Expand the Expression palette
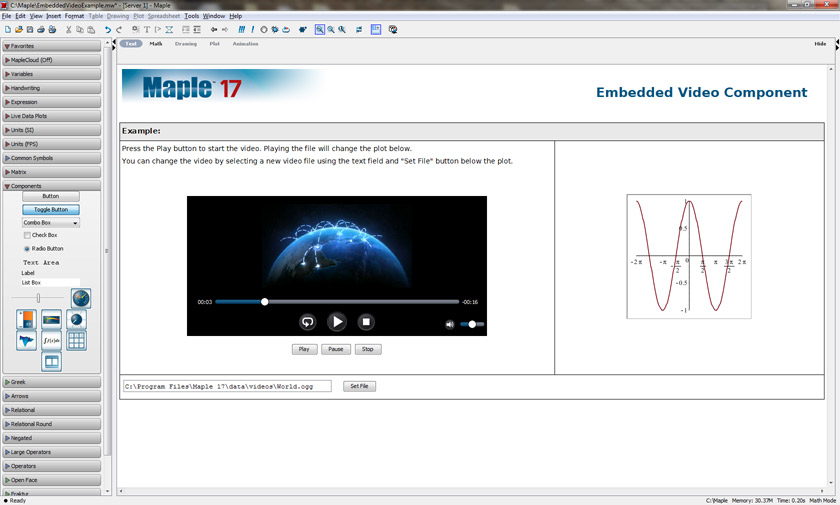The width and height of the screenshot is (840, 505). [51, 102]
